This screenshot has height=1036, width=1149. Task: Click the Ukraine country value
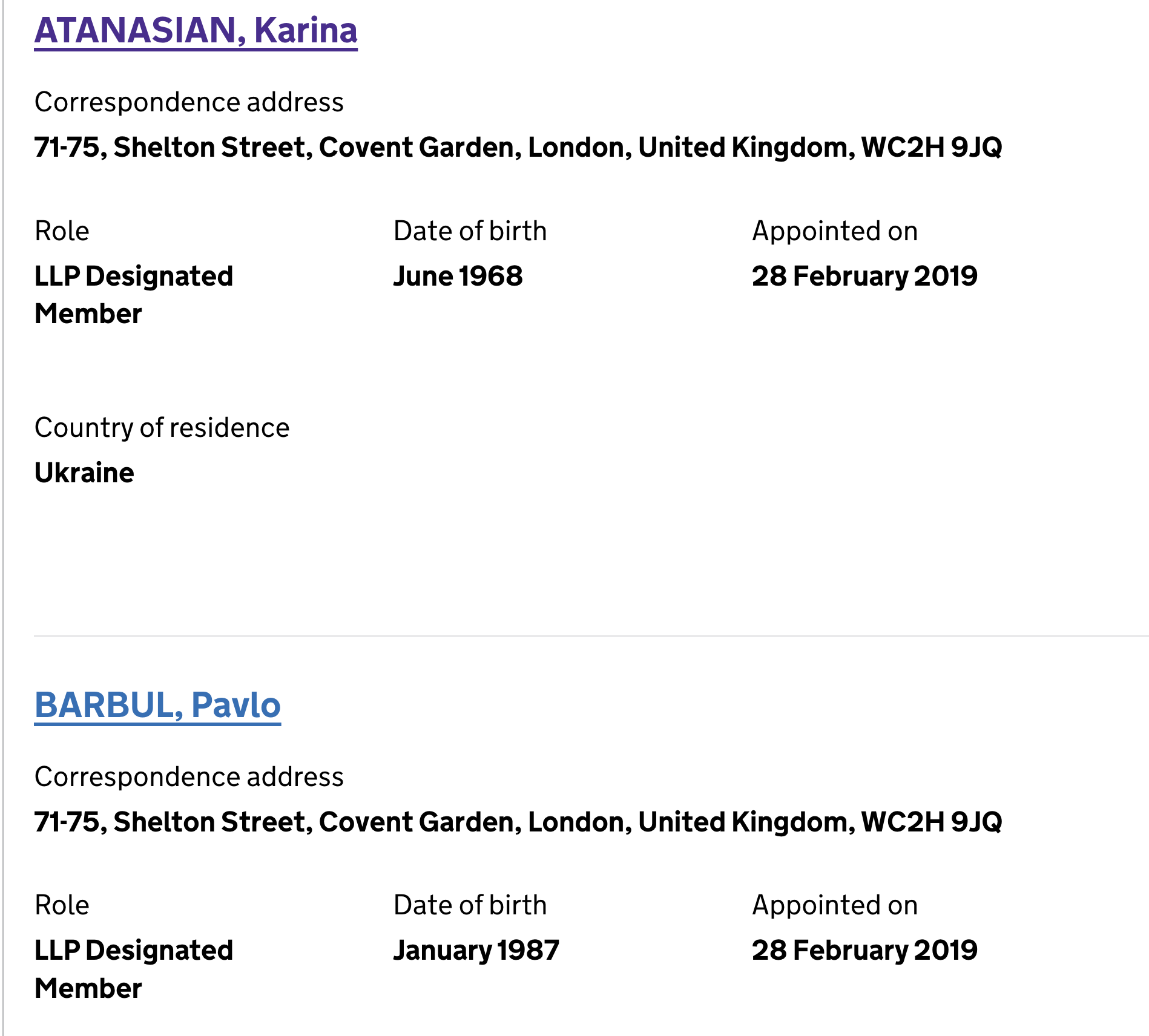point(84,473)
